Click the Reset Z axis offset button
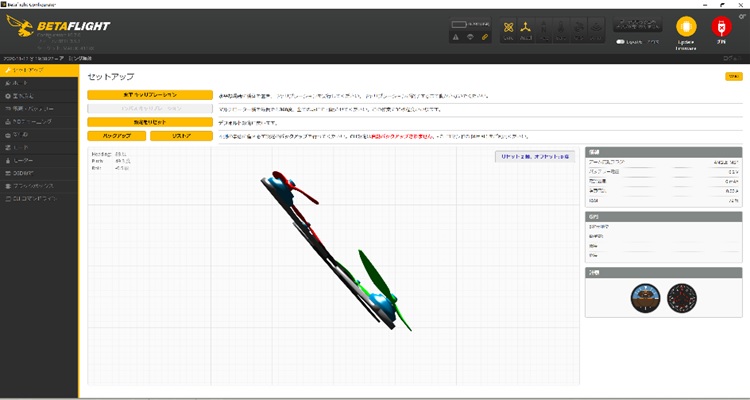The image size is (750, 400). [535, 157]
